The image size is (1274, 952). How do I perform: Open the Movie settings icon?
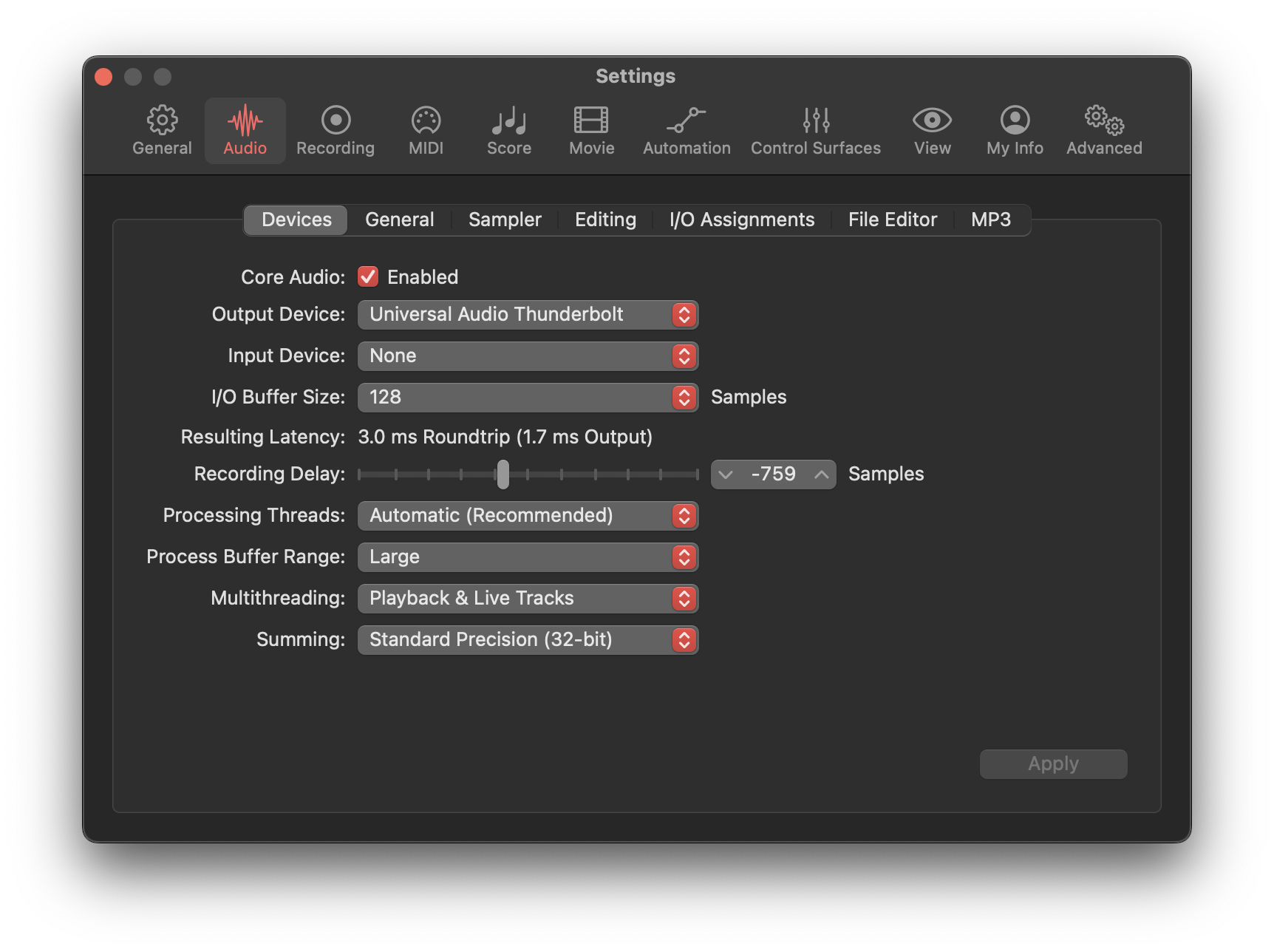click(590, 130)
